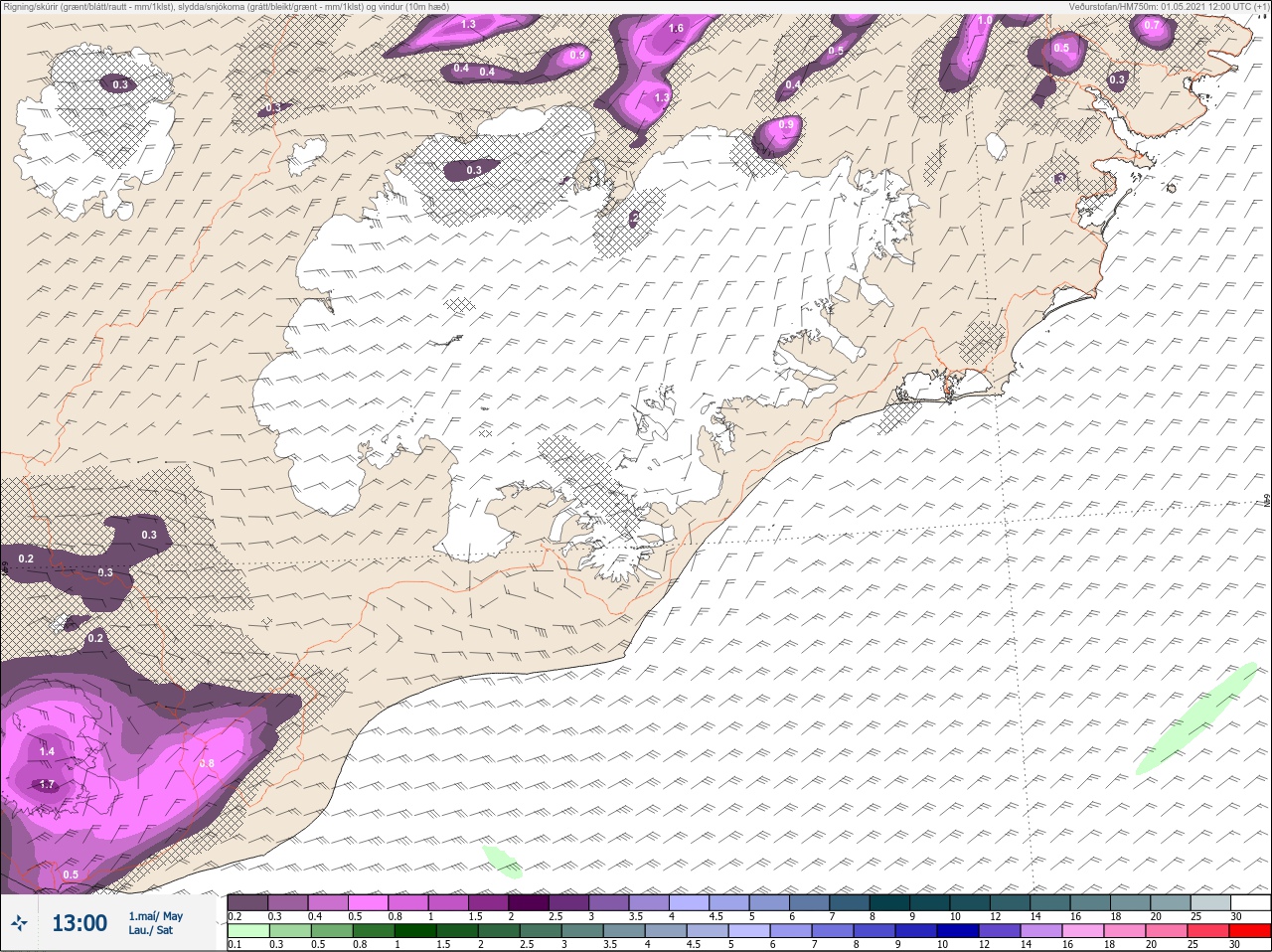Click the 0.8 value in magenta area

coord(207,763)
